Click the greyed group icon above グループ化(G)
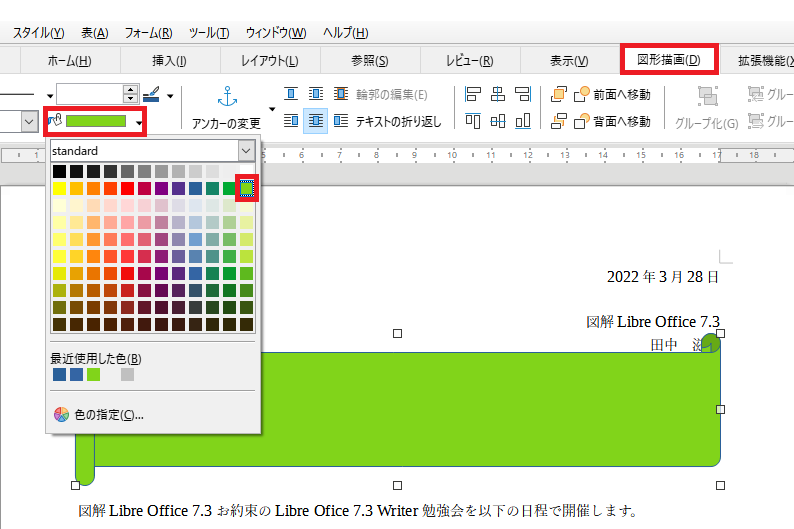 (x=707, y=96)
